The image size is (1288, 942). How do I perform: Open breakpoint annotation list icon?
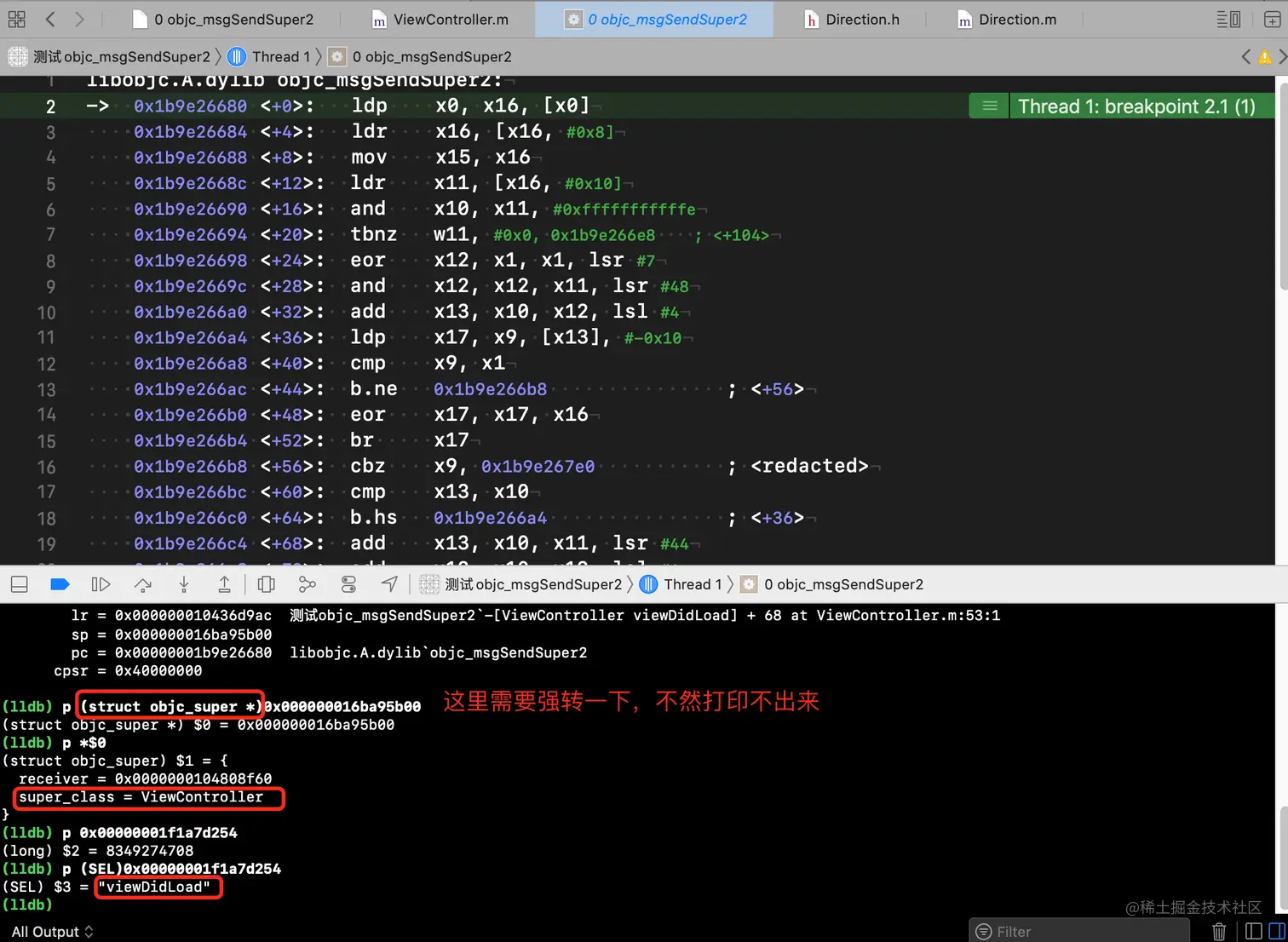click(989, 106)
